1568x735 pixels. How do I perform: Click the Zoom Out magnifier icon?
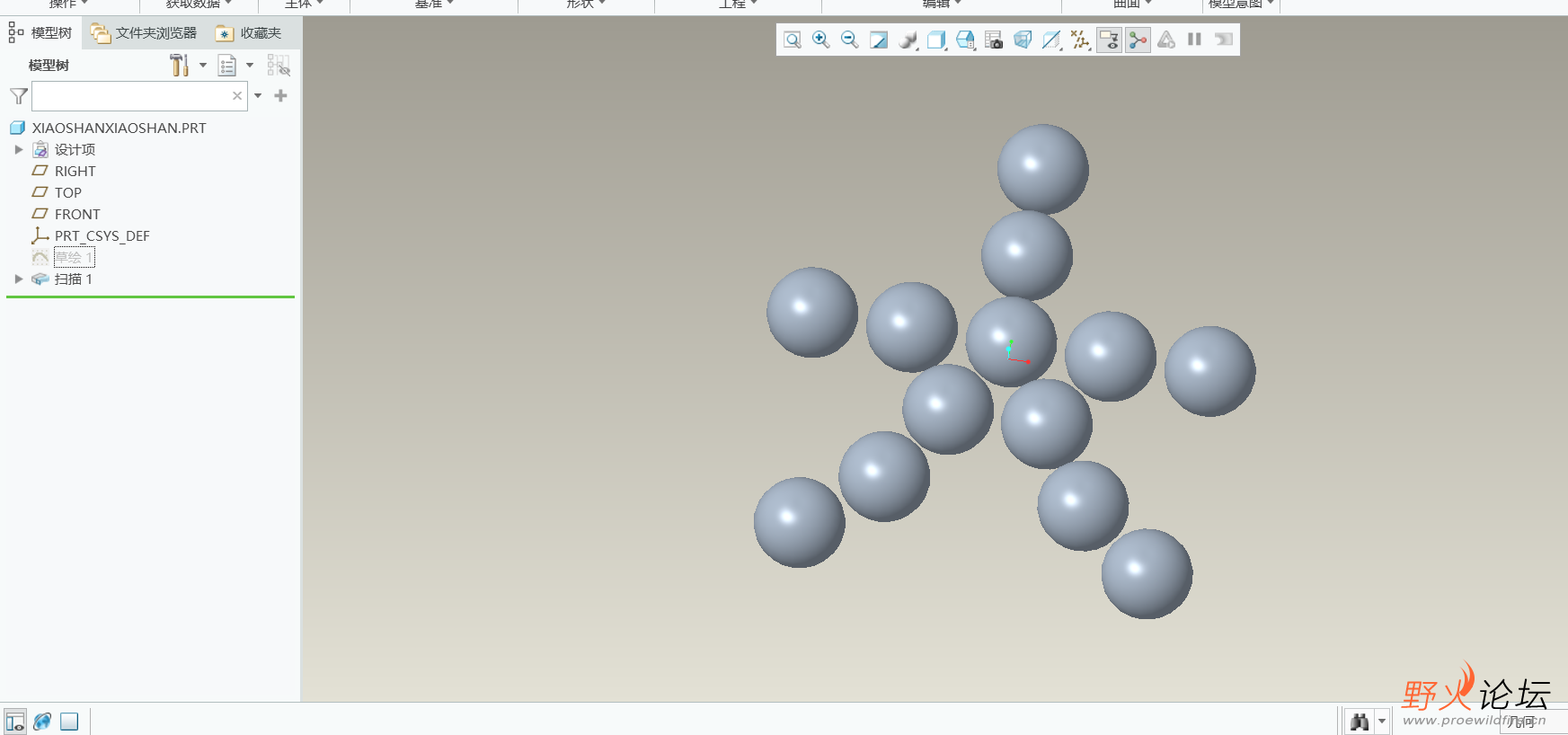pos(849,40)
